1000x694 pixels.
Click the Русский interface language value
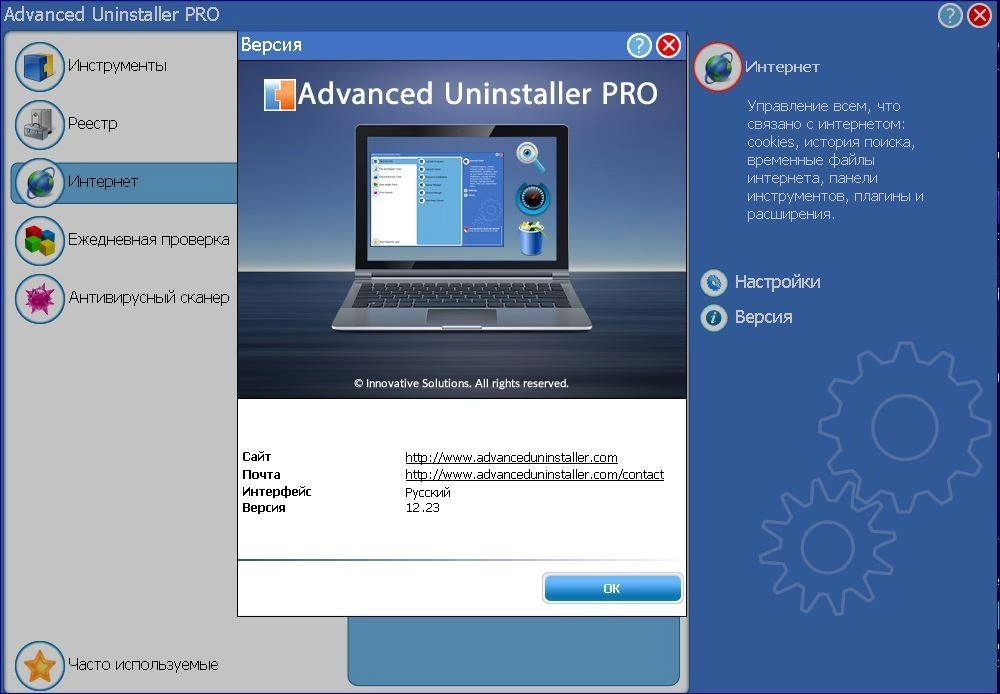(x=428, y=492)
